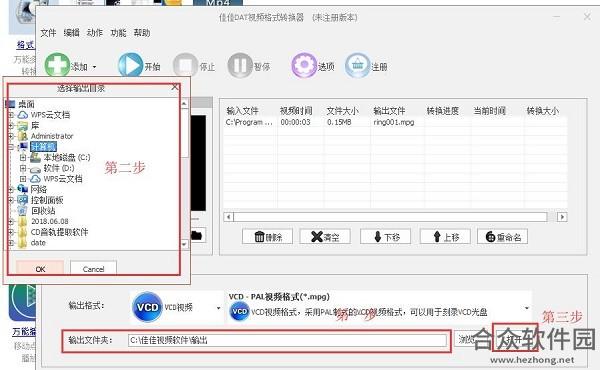Expand the 本地磁盘 (C:) node
The width and height of the screenshot is (600, 370).
pyautogui.click(x=23, y=158)
